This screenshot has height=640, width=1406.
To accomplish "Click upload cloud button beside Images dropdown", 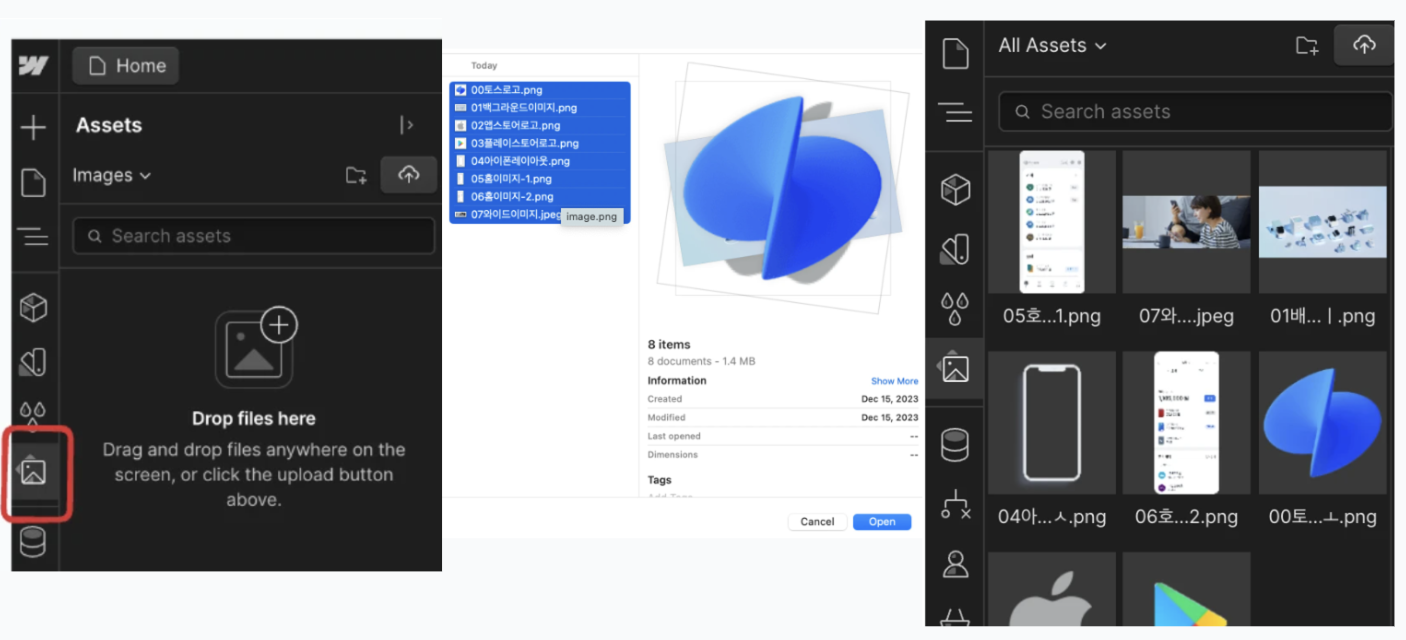I will click(408, 174).
